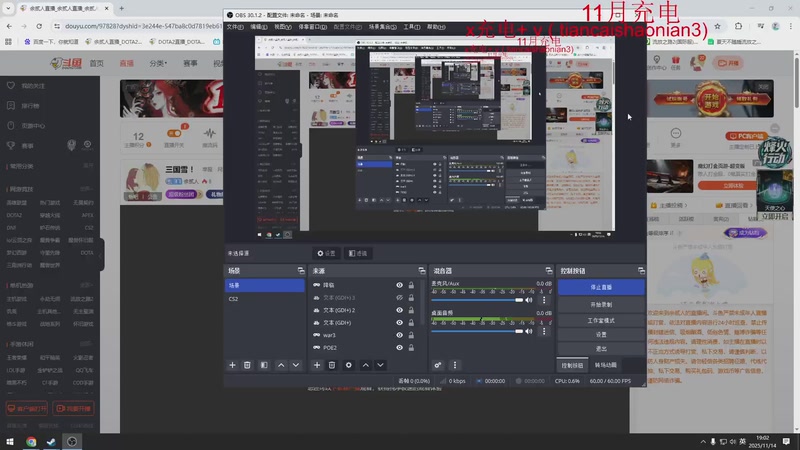Viewport: 800px width, 450px height.
Task: Click the 停止直播 button
Action: tap(601, 287)
